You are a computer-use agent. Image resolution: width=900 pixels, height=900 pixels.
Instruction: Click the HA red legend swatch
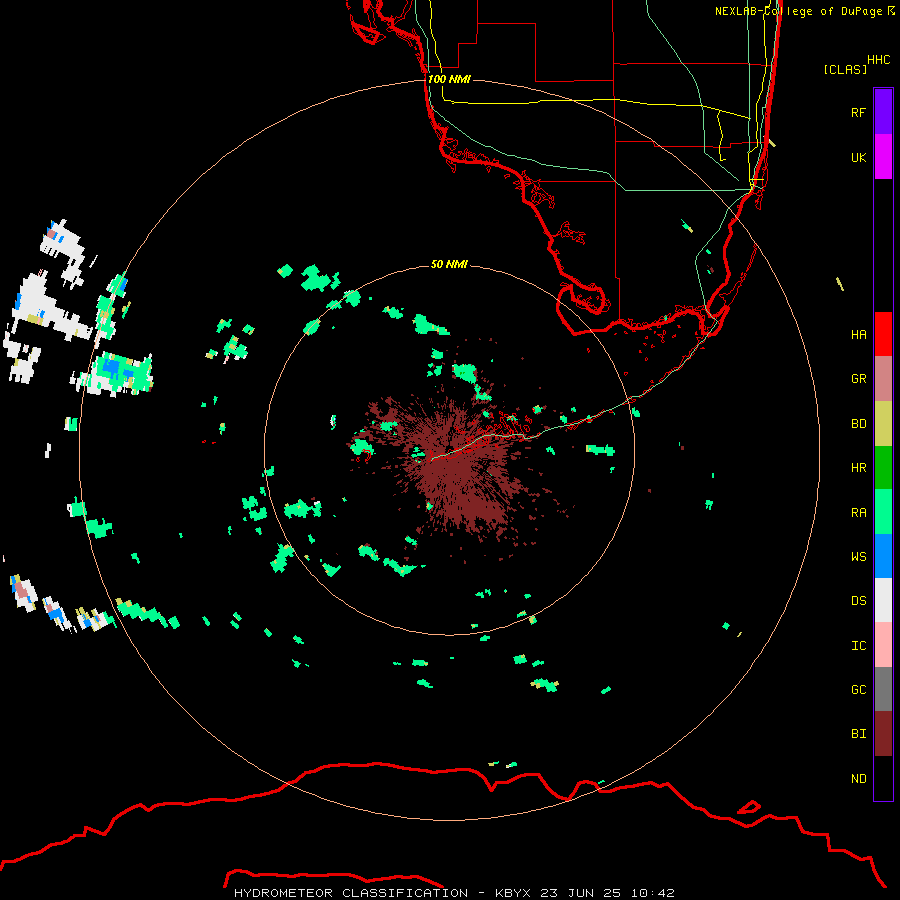coord(883,334)
